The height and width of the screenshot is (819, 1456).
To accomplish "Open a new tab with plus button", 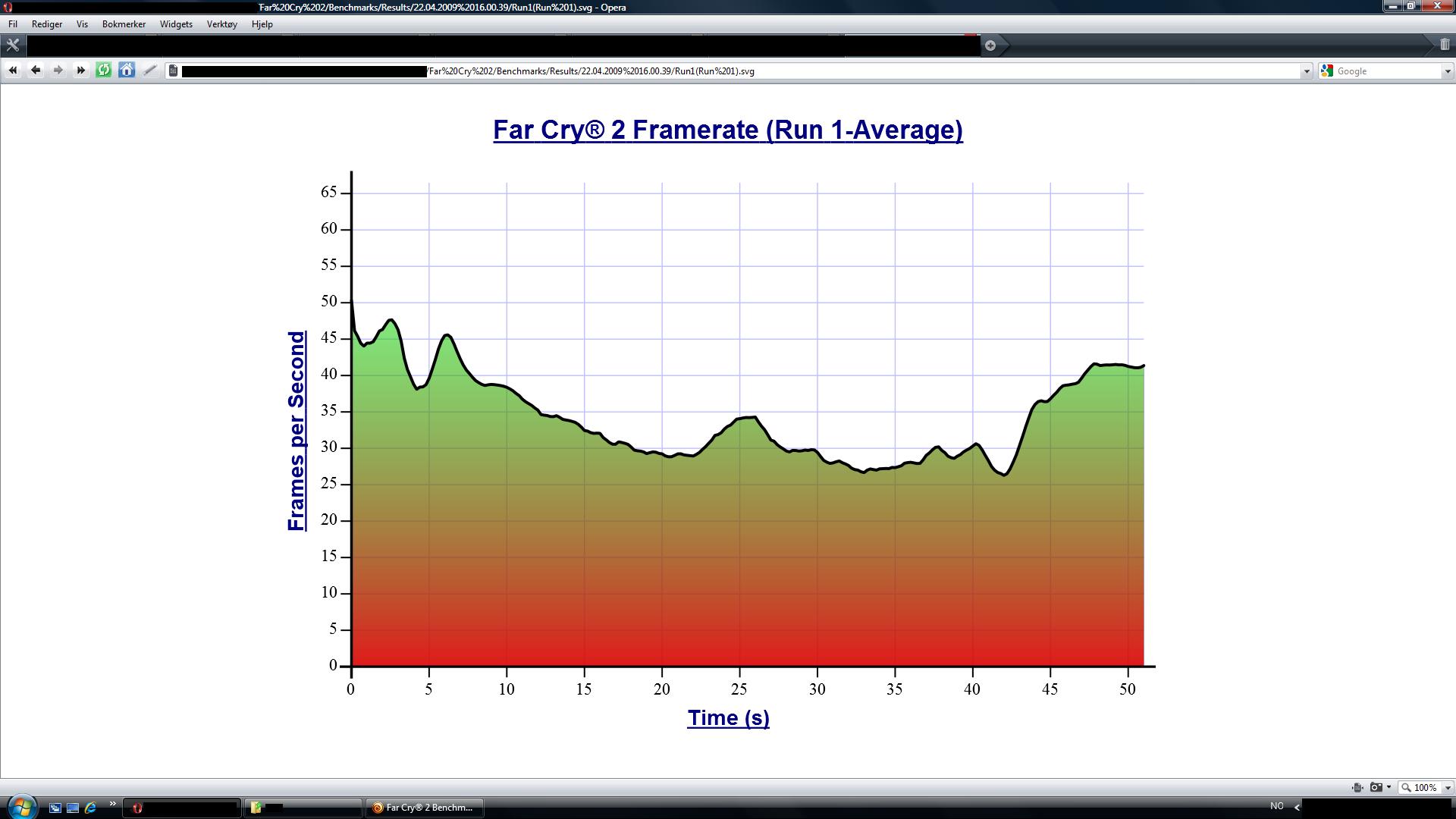I will [990, 45].
